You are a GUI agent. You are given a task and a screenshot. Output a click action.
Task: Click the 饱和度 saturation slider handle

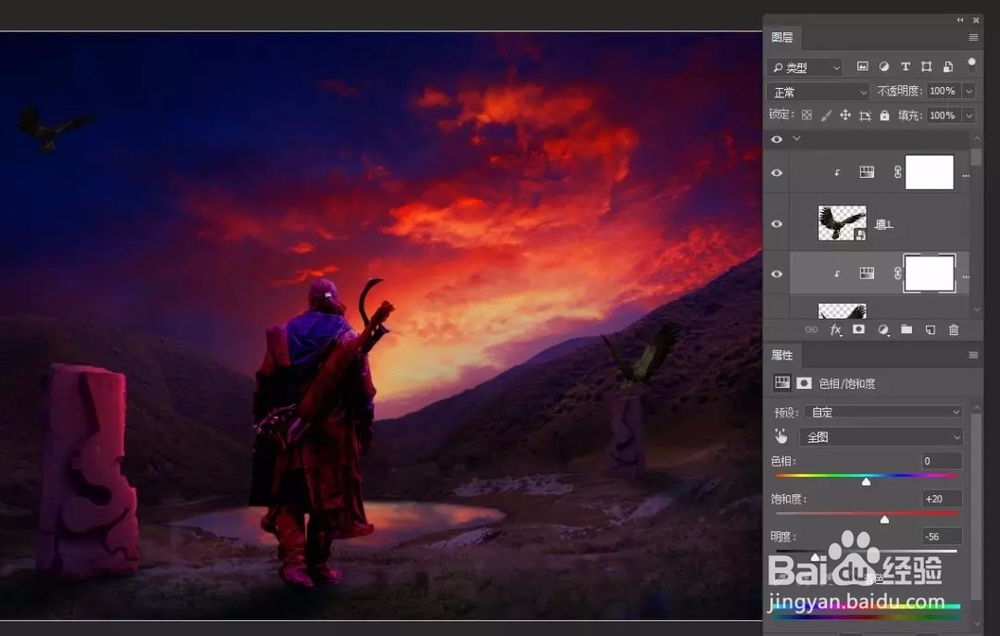pos(885,520)
